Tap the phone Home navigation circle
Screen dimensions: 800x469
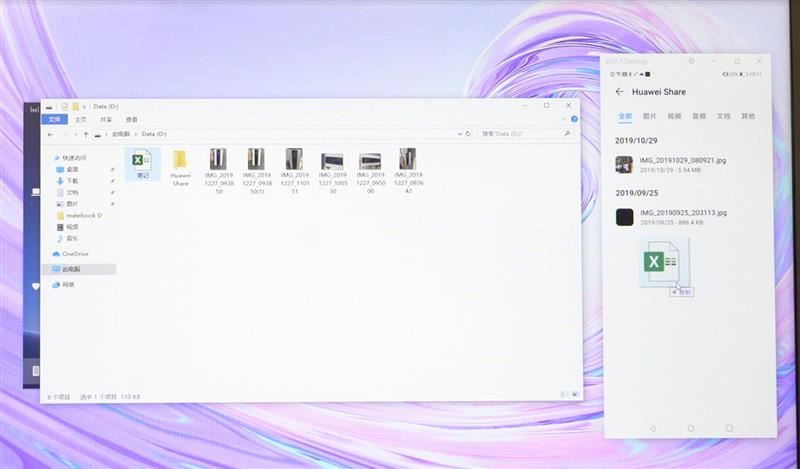691,429
